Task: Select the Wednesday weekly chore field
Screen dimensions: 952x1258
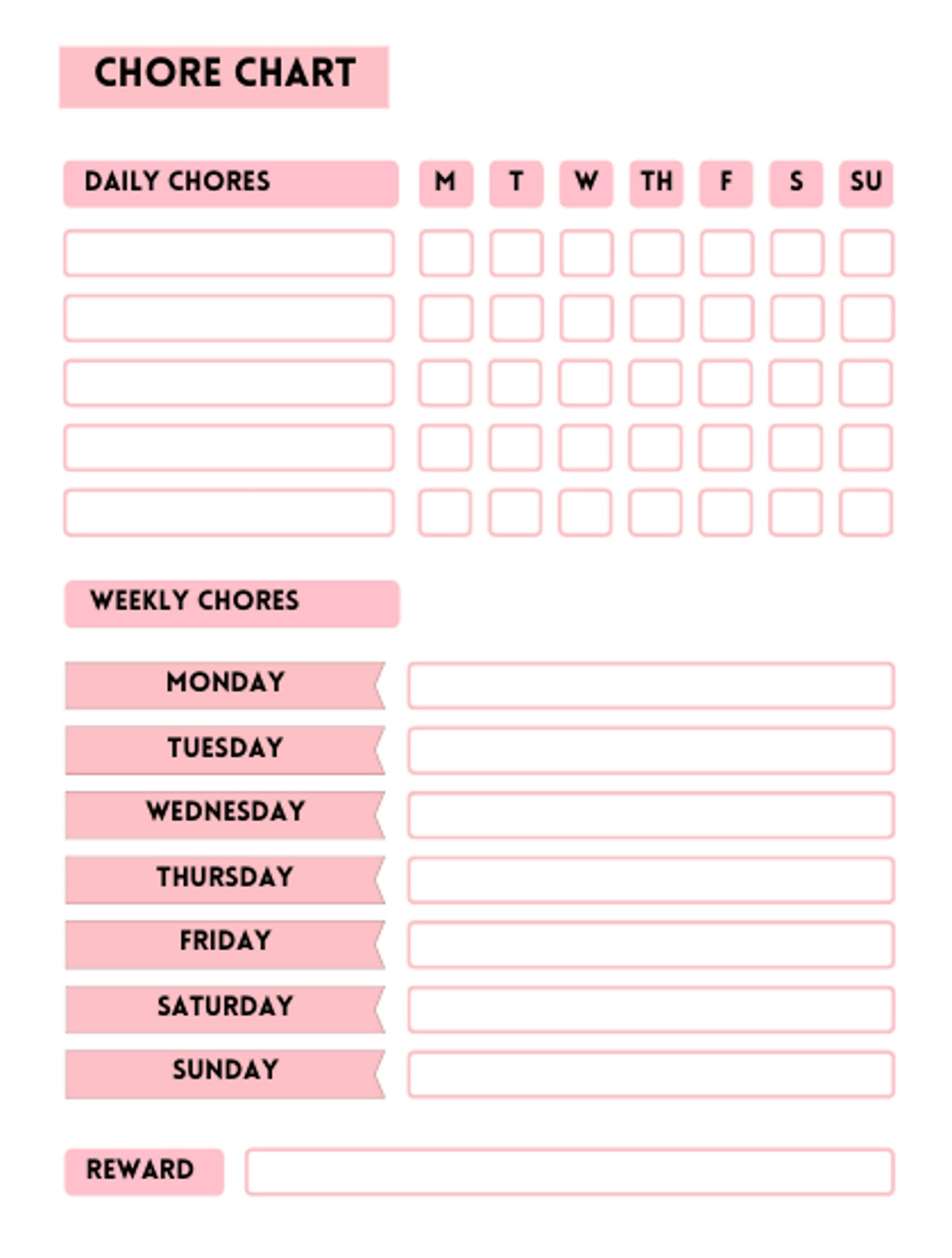Action: (651, 814)
